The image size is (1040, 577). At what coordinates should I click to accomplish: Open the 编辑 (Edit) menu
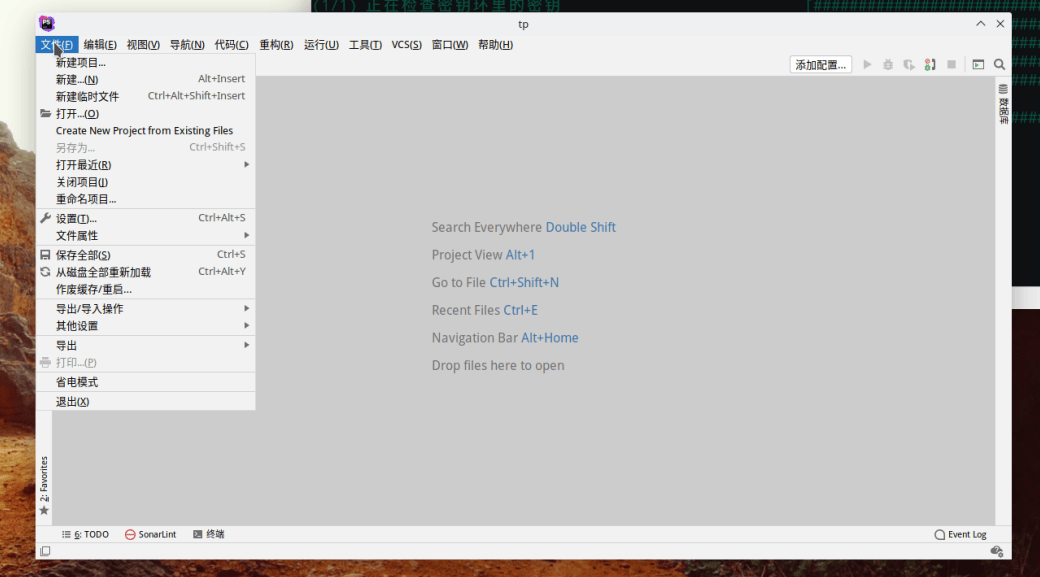100,45
